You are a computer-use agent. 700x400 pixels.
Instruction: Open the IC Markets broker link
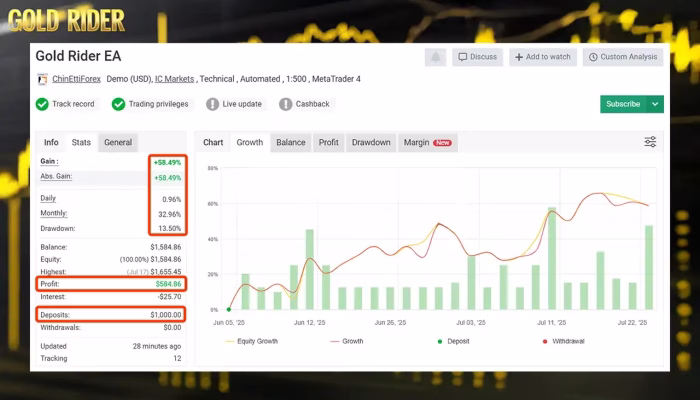point(174,79)
